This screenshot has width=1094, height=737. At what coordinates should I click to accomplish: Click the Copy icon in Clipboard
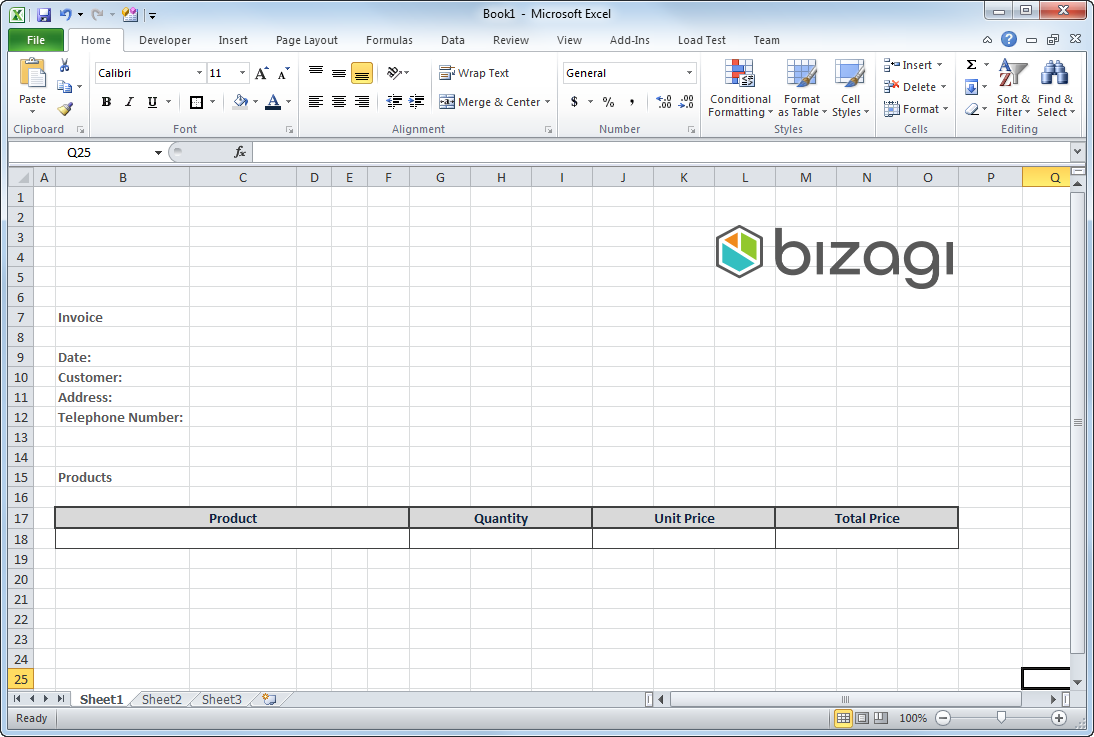click(65, 87)
